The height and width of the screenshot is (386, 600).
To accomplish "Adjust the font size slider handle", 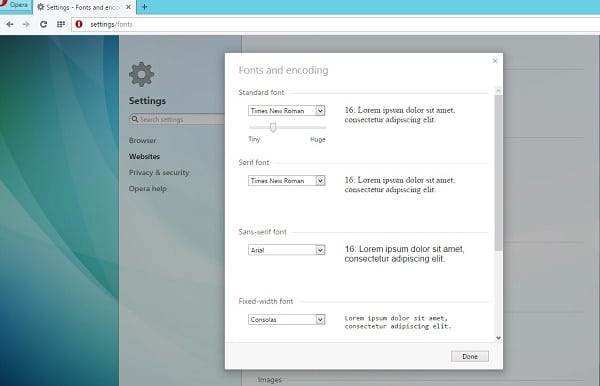I will [x=273, y=127].
